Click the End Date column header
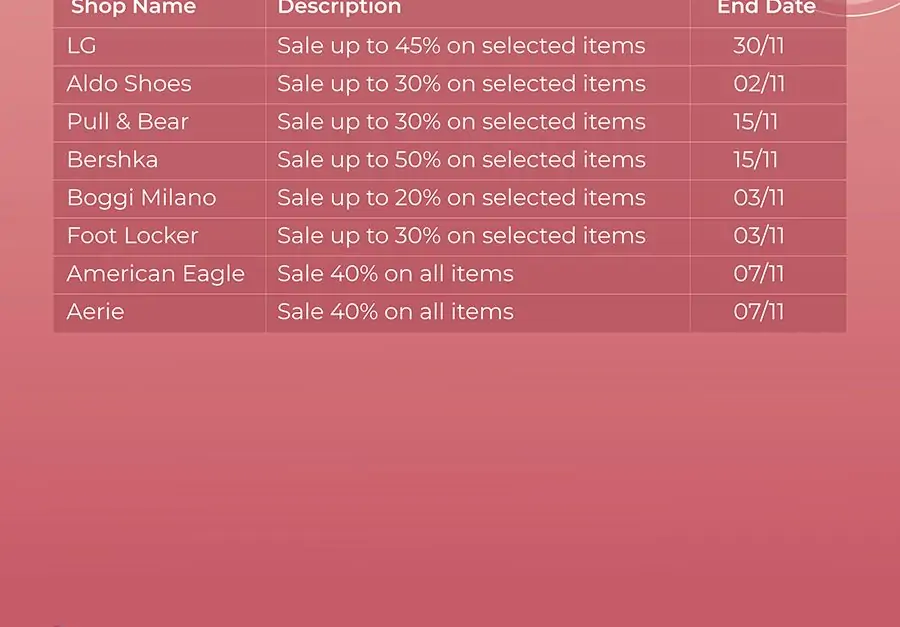 [766, 8]
